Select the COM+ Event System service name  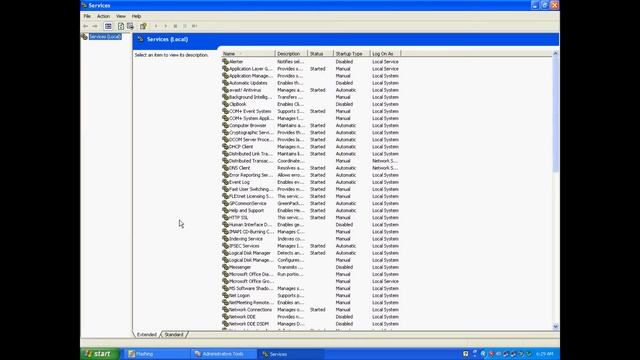(x=250, y=111)
